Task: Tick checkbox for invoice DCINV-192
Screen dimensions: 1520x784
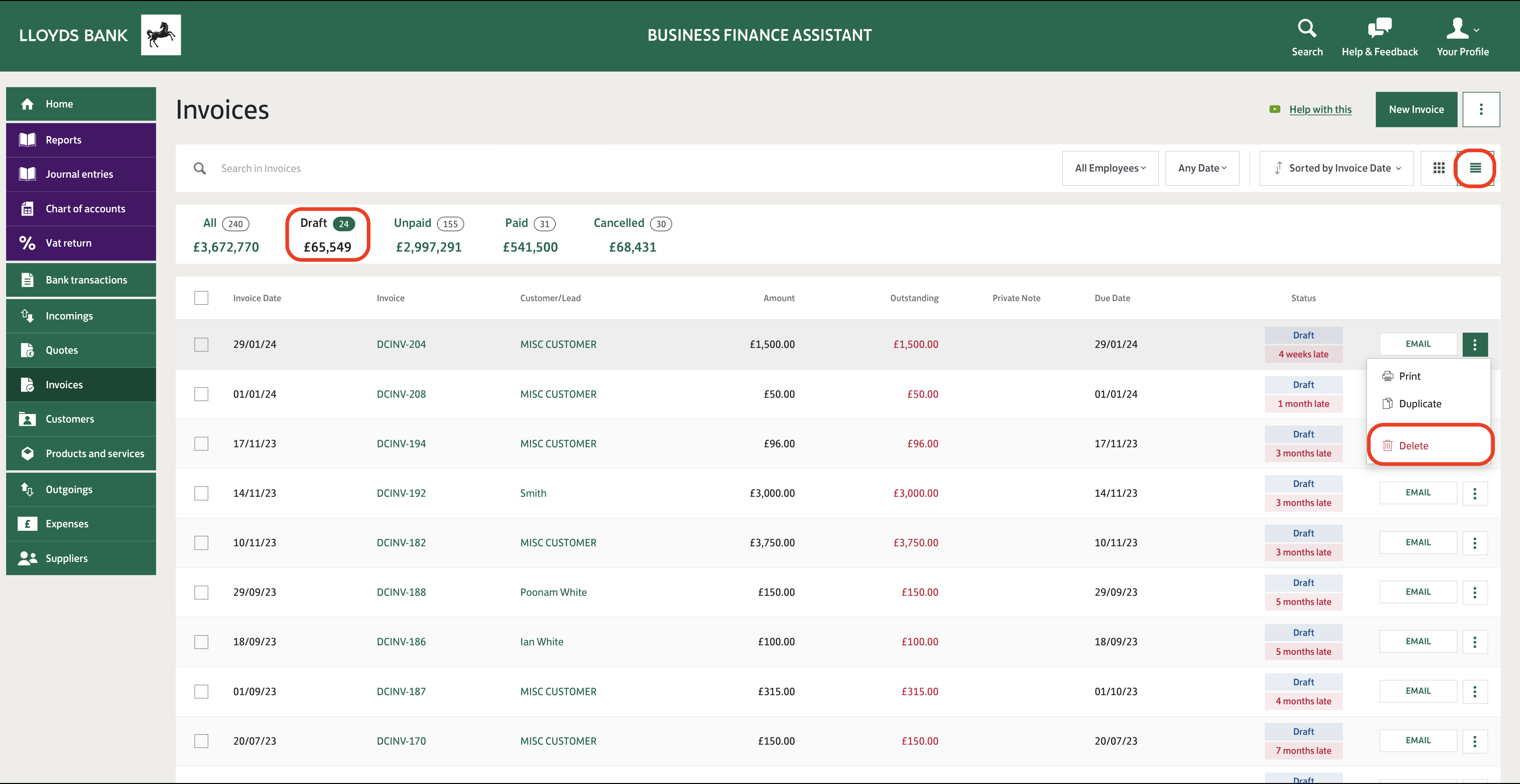Action: pos(201,493)
